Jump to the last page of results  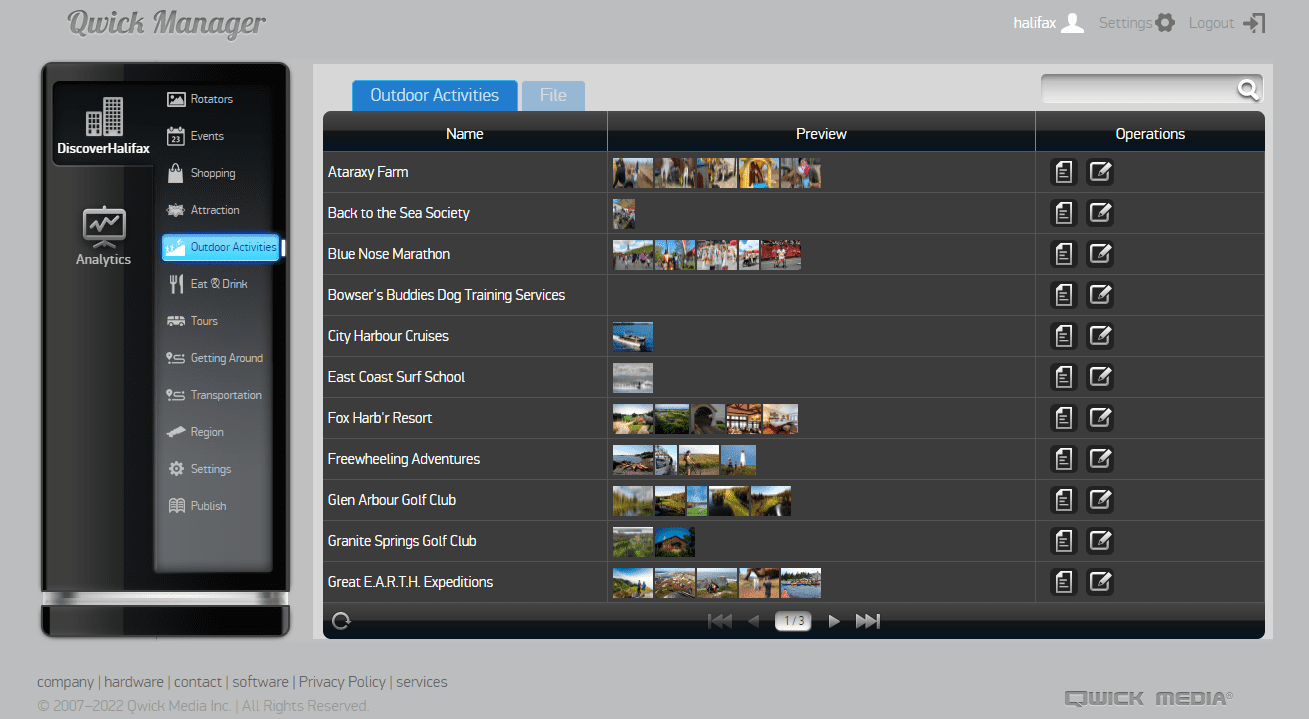click(868, 621)
